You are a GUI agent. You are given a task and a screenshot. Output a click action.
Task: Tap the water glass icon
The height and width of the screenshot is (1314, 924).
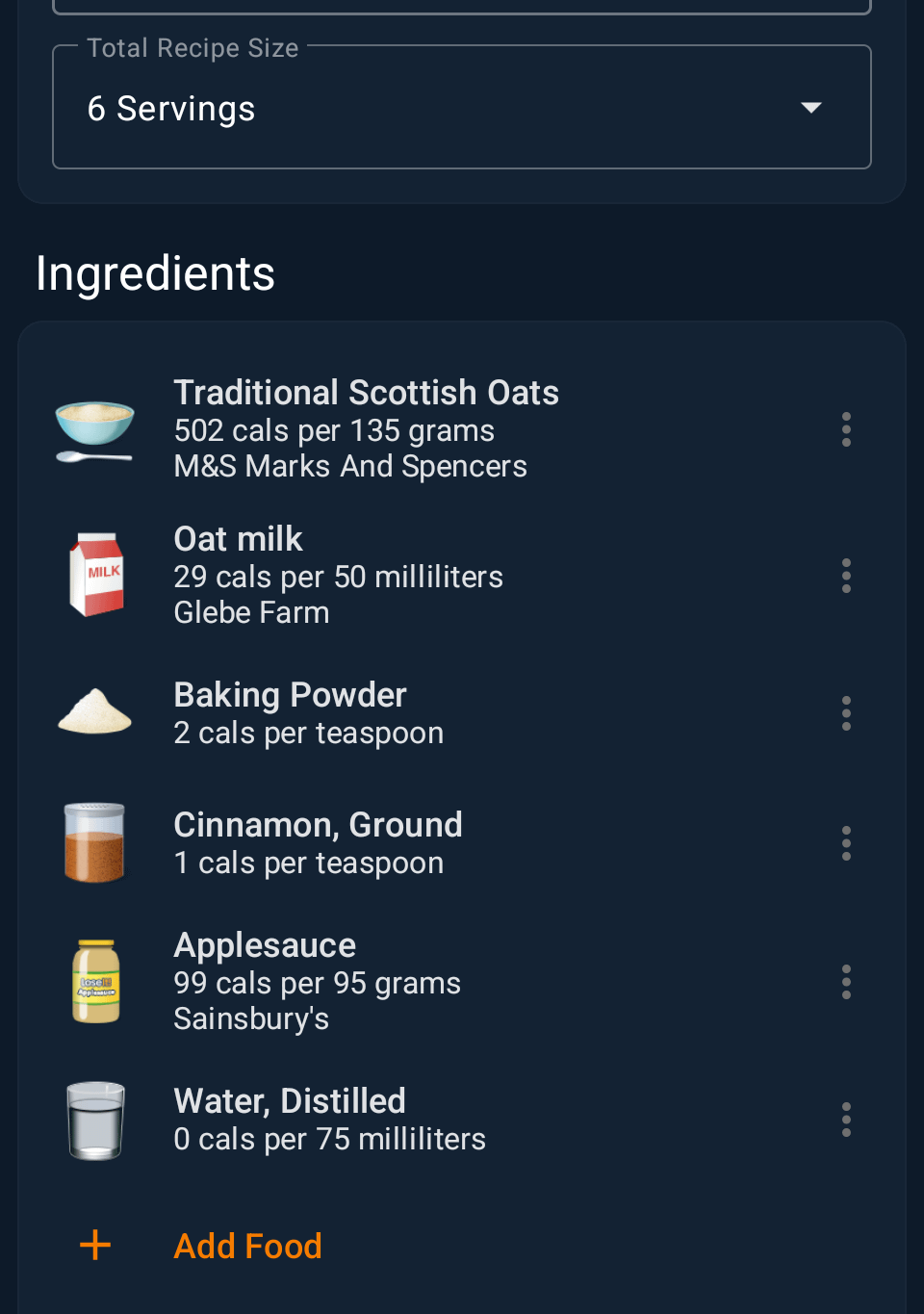click(95, 1120)
